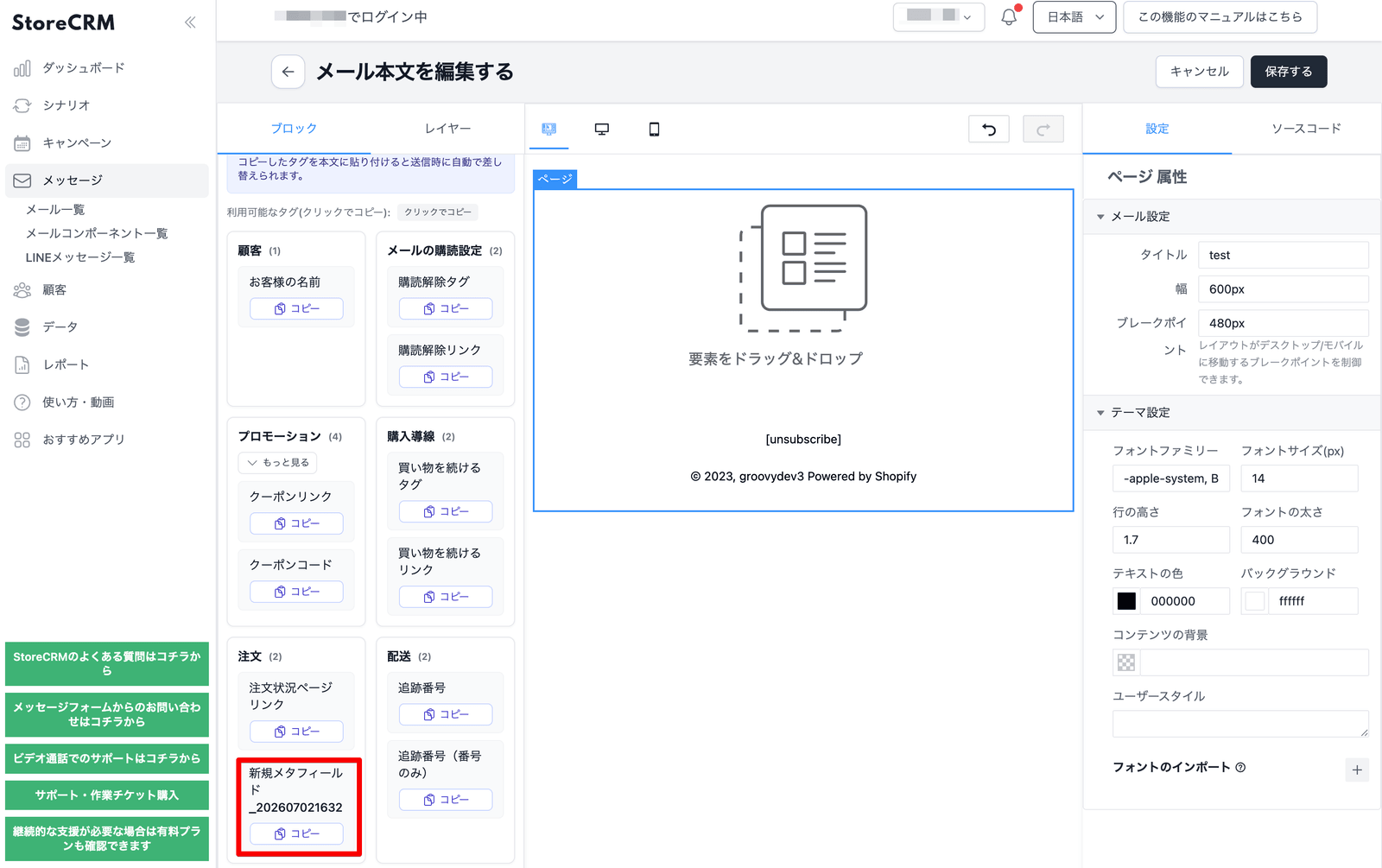Click the フォントファミリー field
This screenshot has width=1382, height=868.
coord(1170,478)
